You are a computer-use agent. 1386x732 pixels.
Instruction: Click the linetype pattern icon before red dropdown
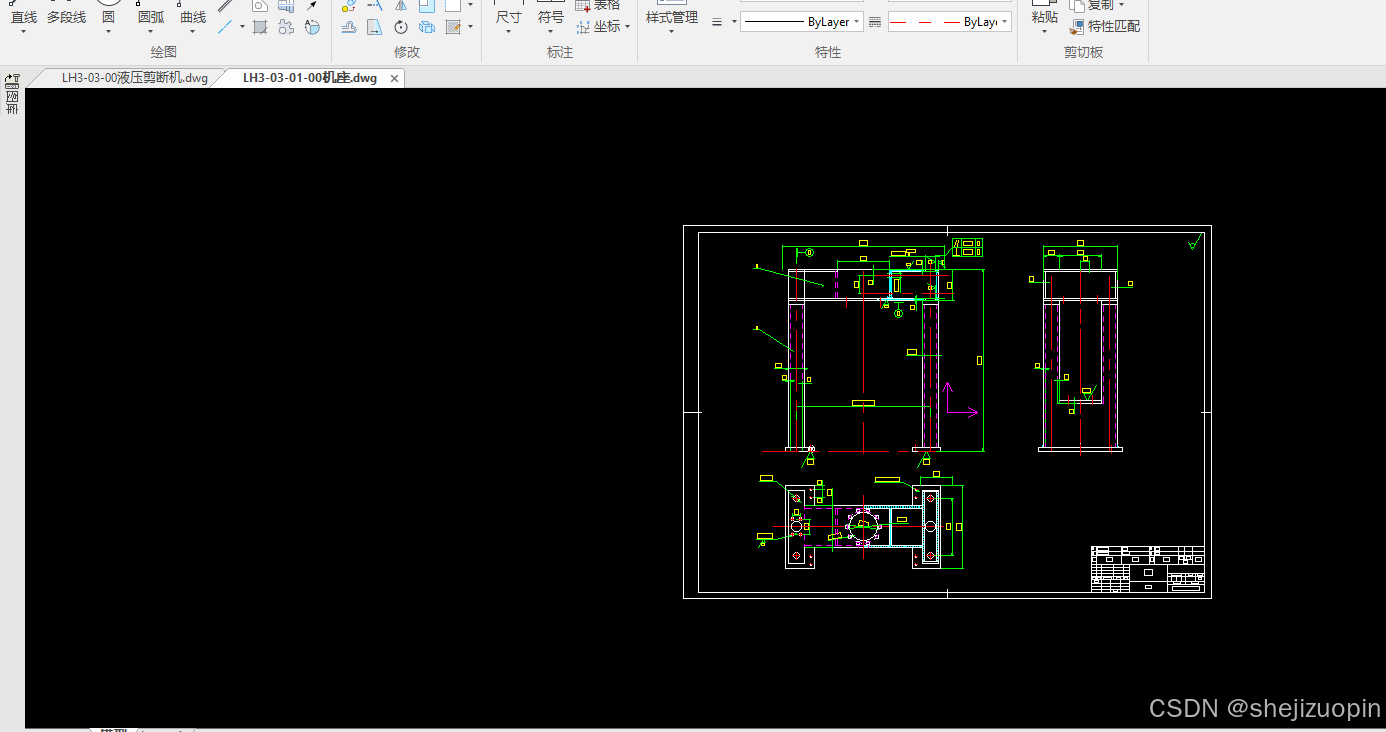875,22
